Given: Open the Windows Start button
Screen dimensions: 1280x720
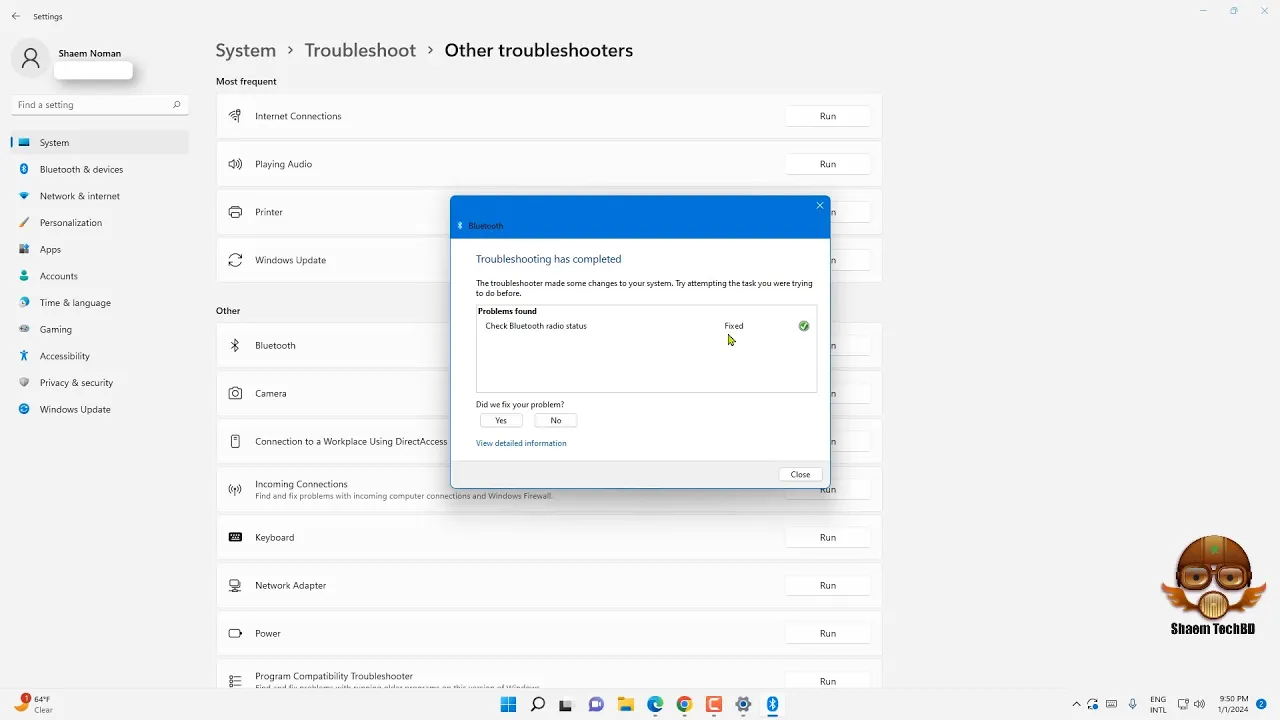Looking at the screenshot, I should [508, 704].
